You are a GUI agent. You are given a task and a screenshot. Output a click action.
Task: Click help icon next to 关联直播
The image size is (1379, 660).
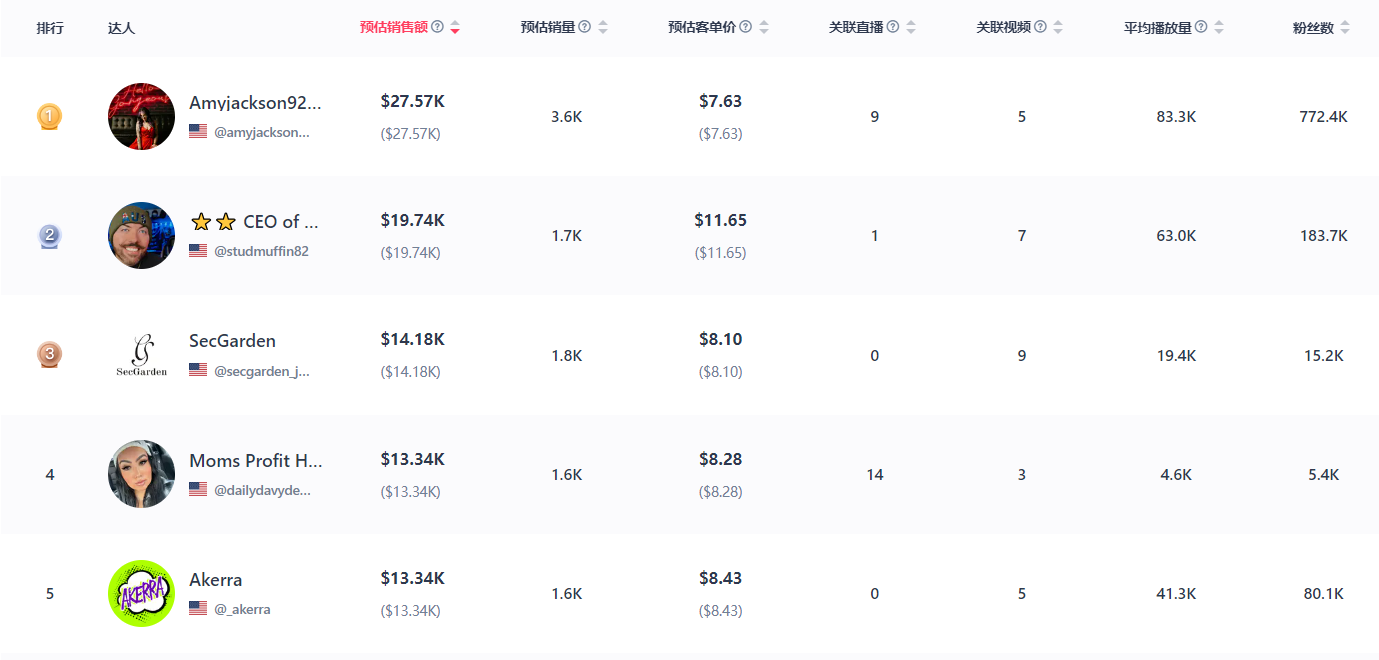pos(893,27)
